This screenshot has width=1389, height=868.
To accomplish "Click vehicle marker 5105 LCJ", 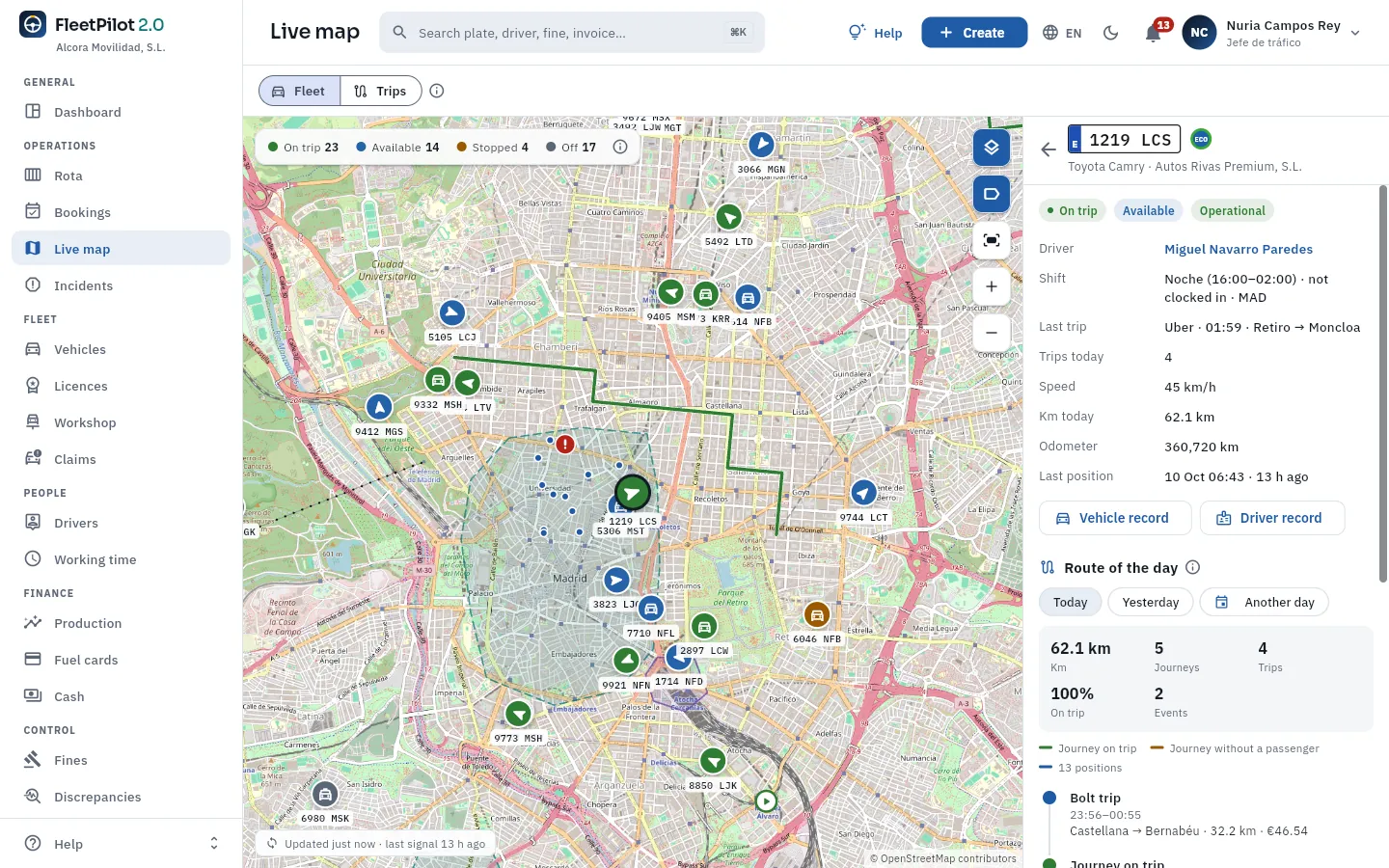I will pyautogui.click(x=452, y=312).
